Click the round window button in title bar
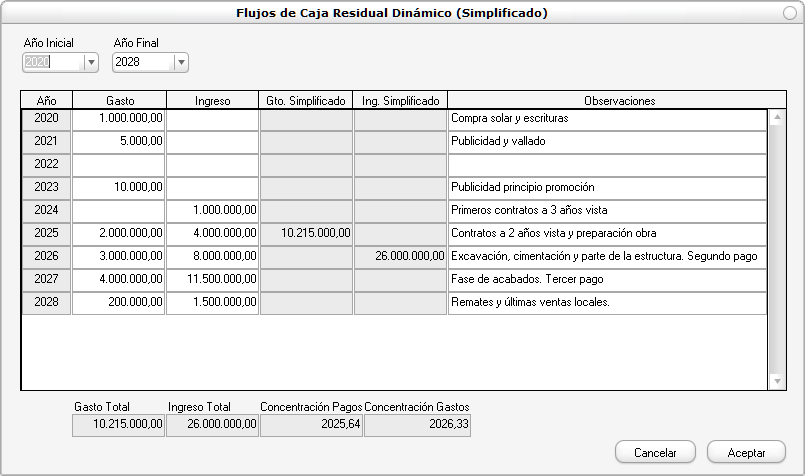This screenshot has height=476, width=805. pyautogui.click(x=791, y=13)
